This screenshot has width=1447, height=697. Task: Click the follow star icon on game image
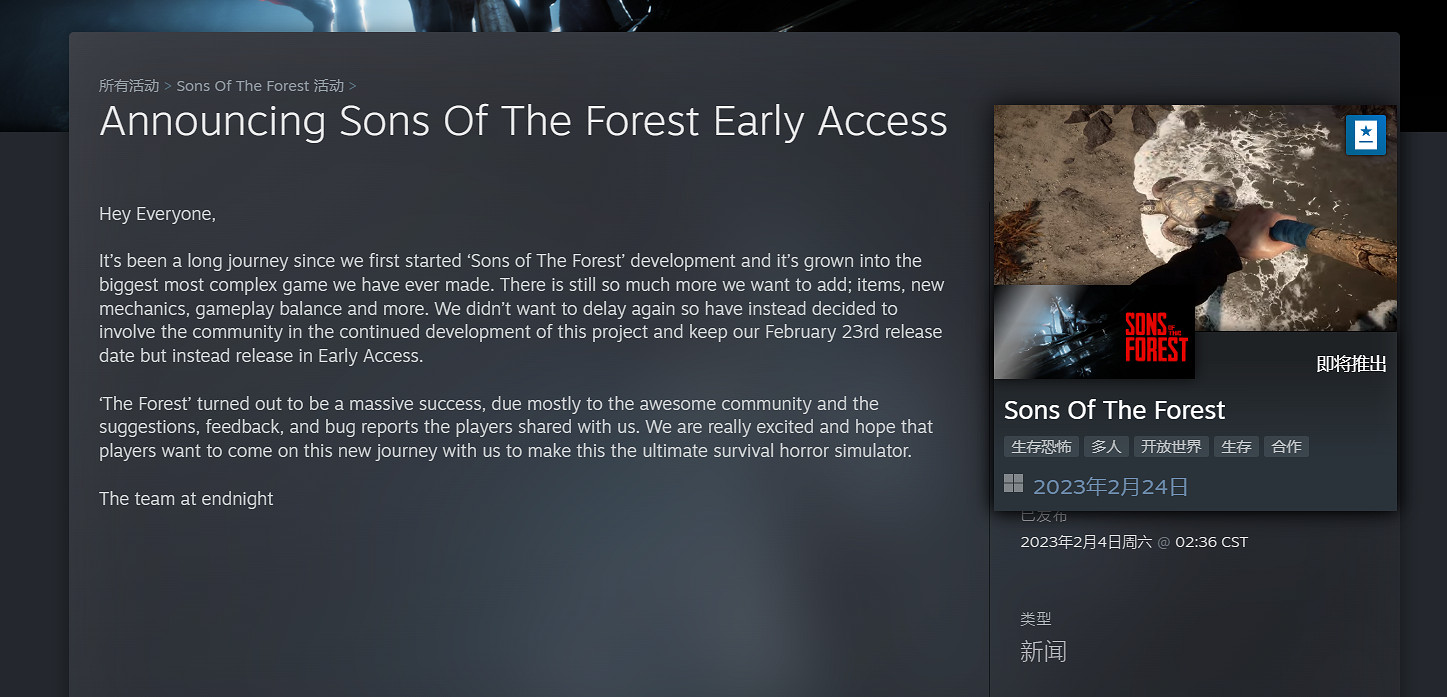(1365, 135)
